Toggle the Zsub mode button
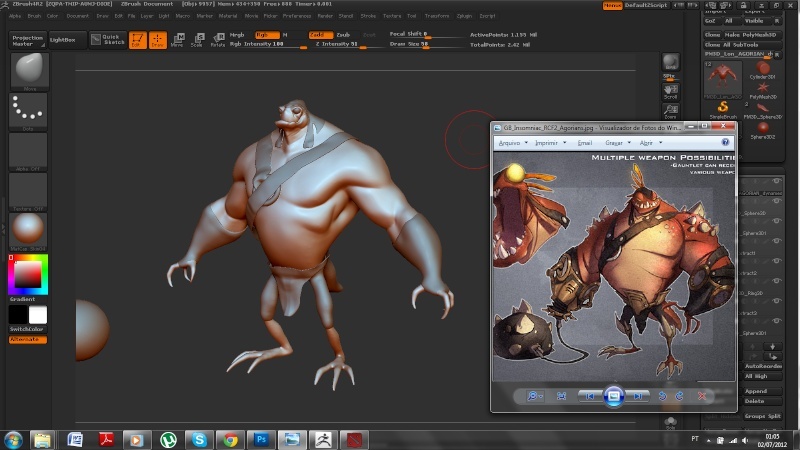This screenshot has height=450, width=800. [343, 35]
